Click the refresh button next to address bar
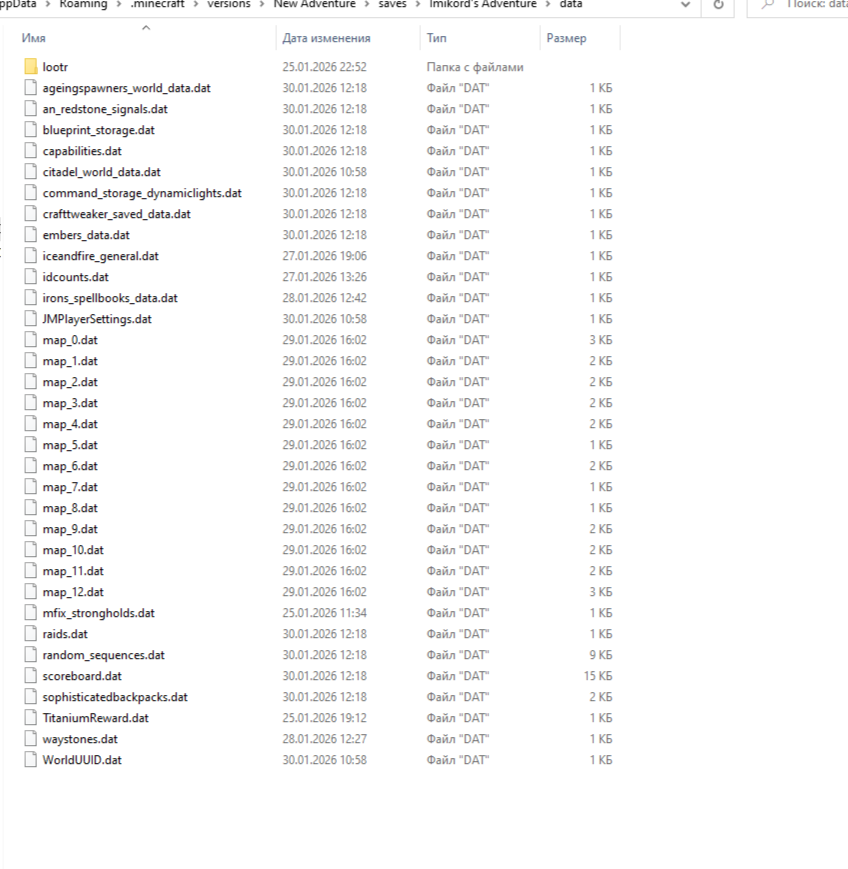Viewport: 848px width, 869px height. pyautogui.click(x=718, y=5)
